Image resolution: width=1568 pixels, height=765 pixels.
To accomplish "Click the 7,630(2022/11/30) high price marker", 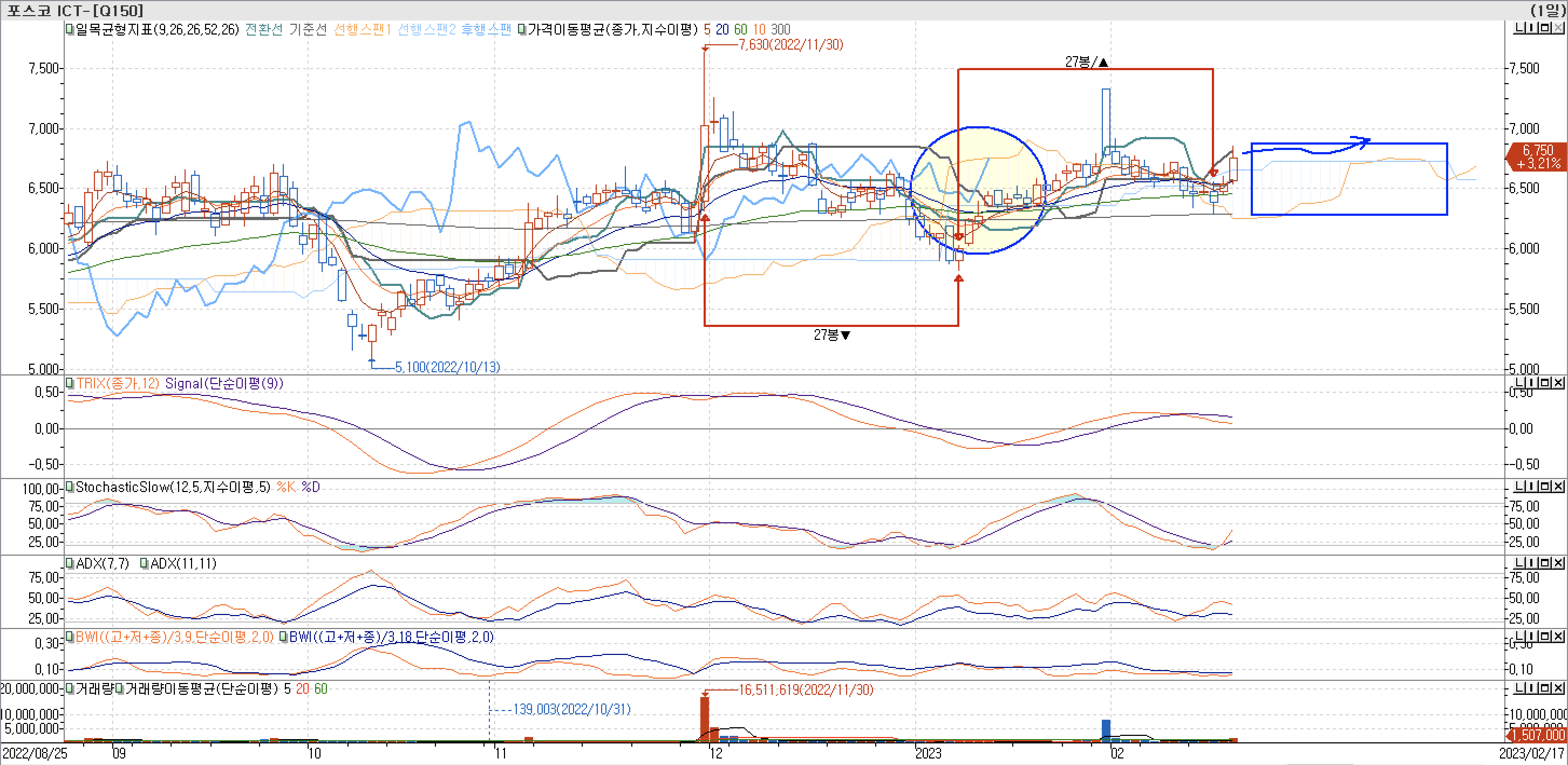I will pyautogui.click(x=790, y=44).
